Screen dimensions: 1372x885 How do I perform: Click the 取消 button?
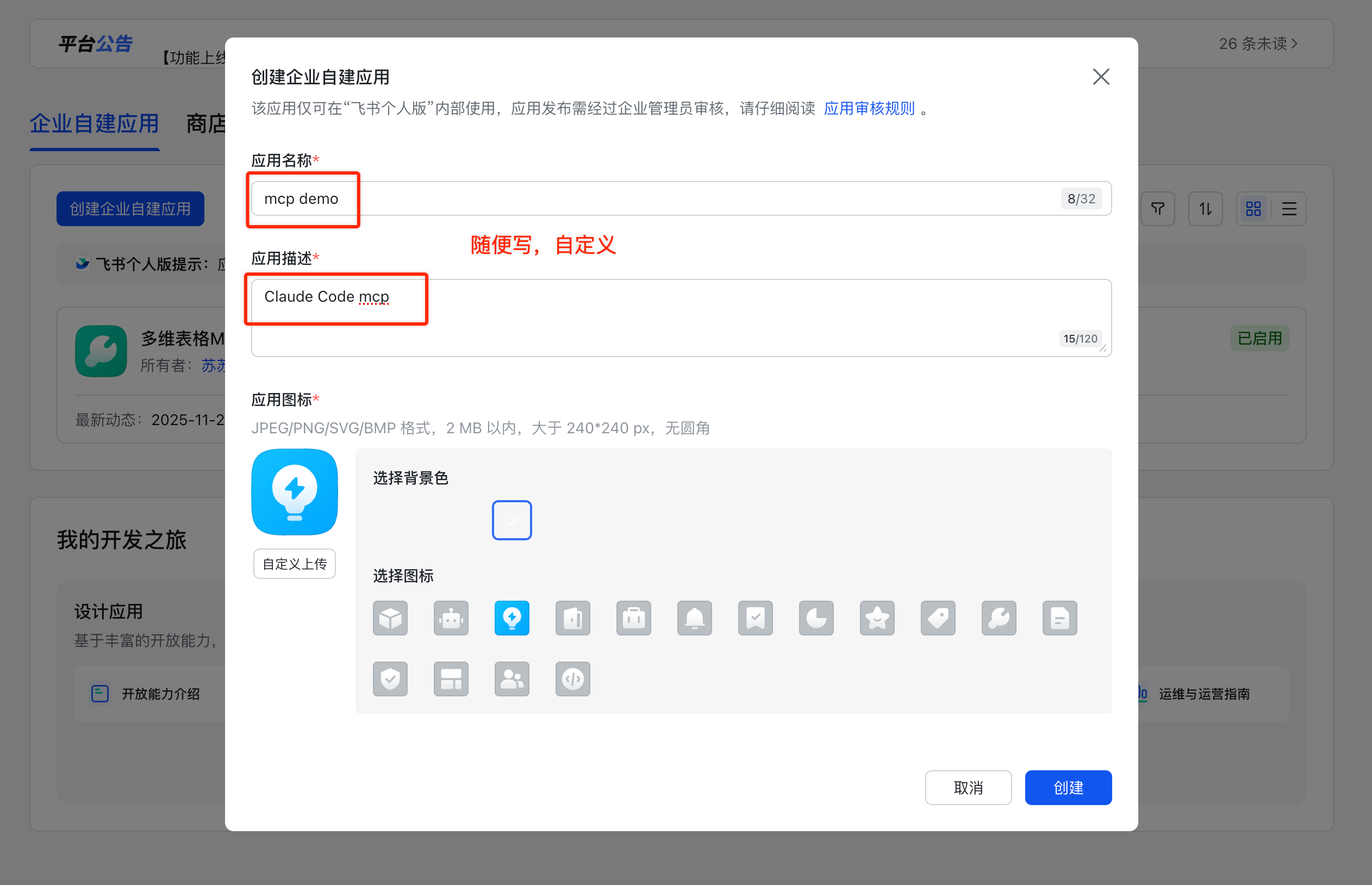pos(968,787)
